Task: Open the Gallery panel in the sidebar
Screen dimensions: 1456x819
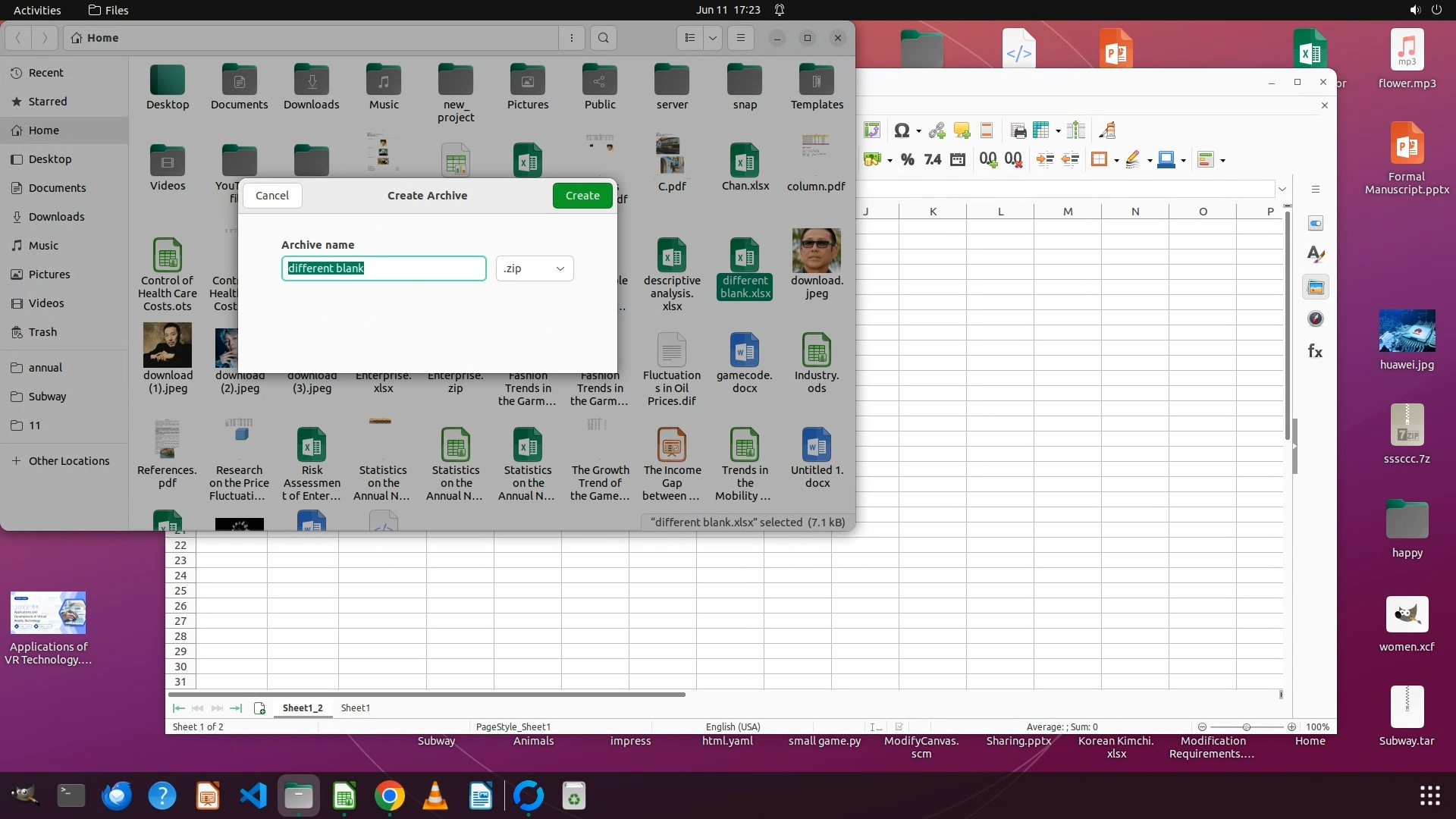Action: [x=1316, y=287]
